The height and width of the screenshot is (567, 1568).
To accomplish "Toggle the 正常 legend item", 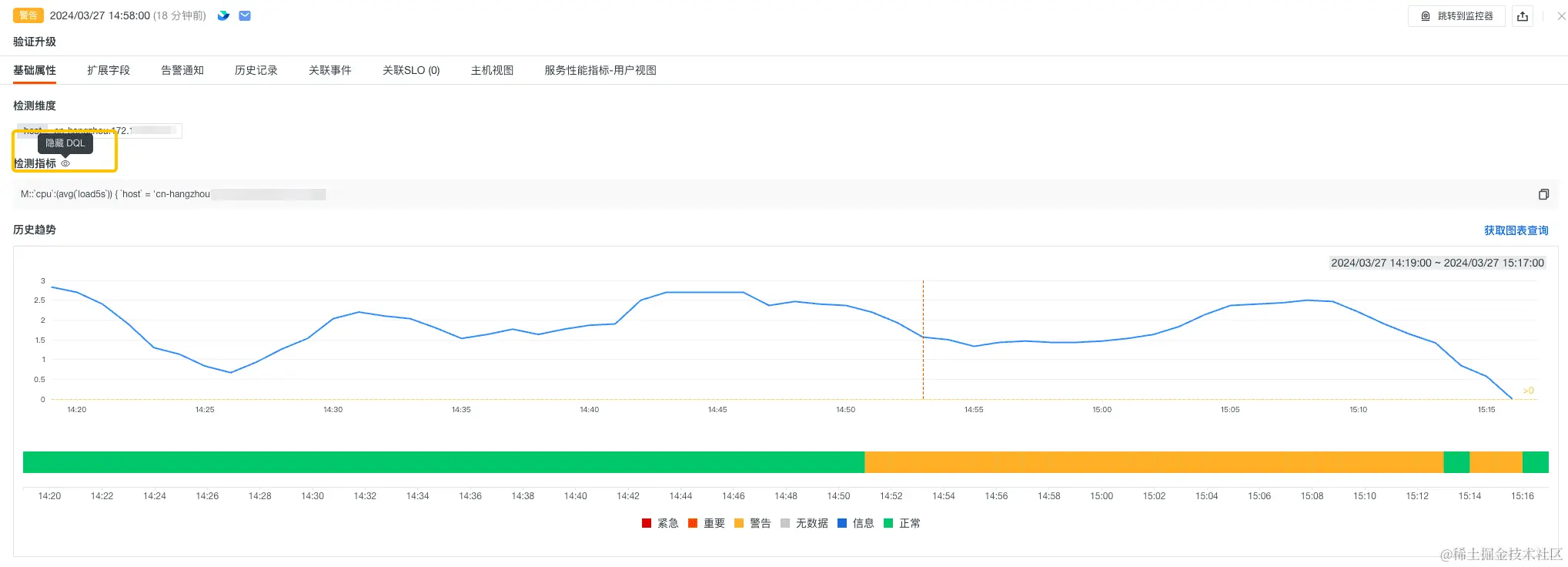I will coord(902,523).
